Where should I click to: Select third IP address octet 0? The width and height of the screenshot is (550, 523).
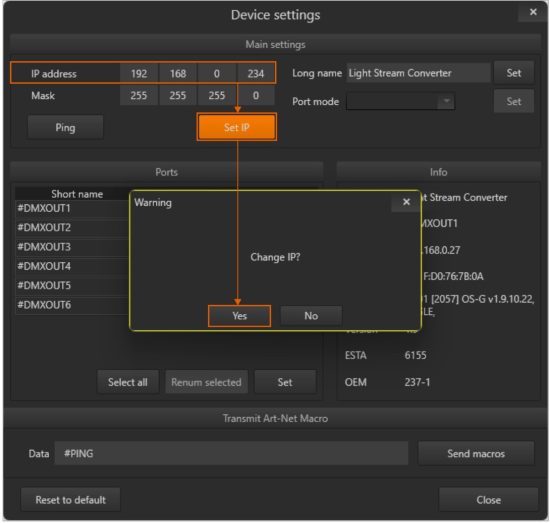coord(217,74)
